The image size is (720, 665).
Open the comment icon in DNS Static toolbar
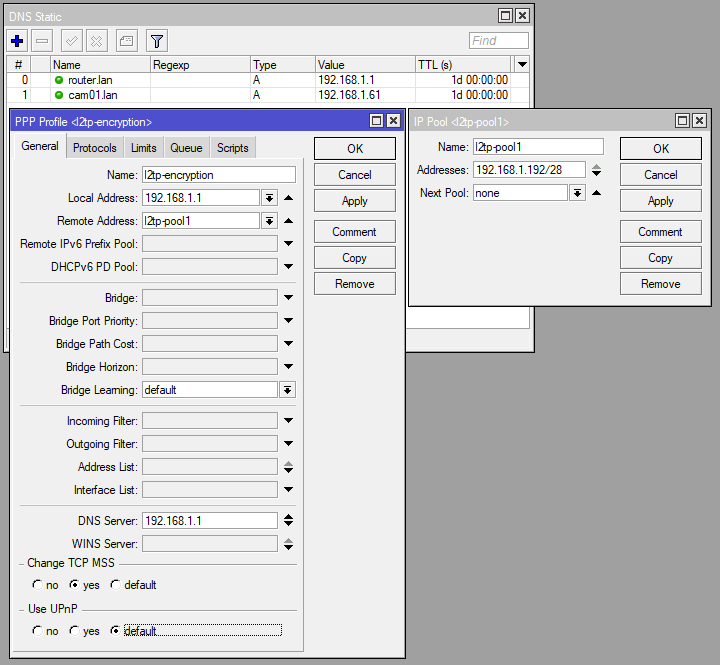[126, 41]
